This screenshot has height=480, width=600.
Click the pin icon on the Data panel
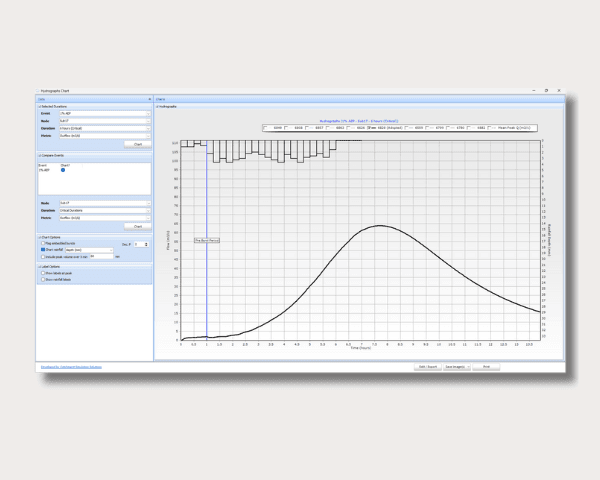click(150, 99)
